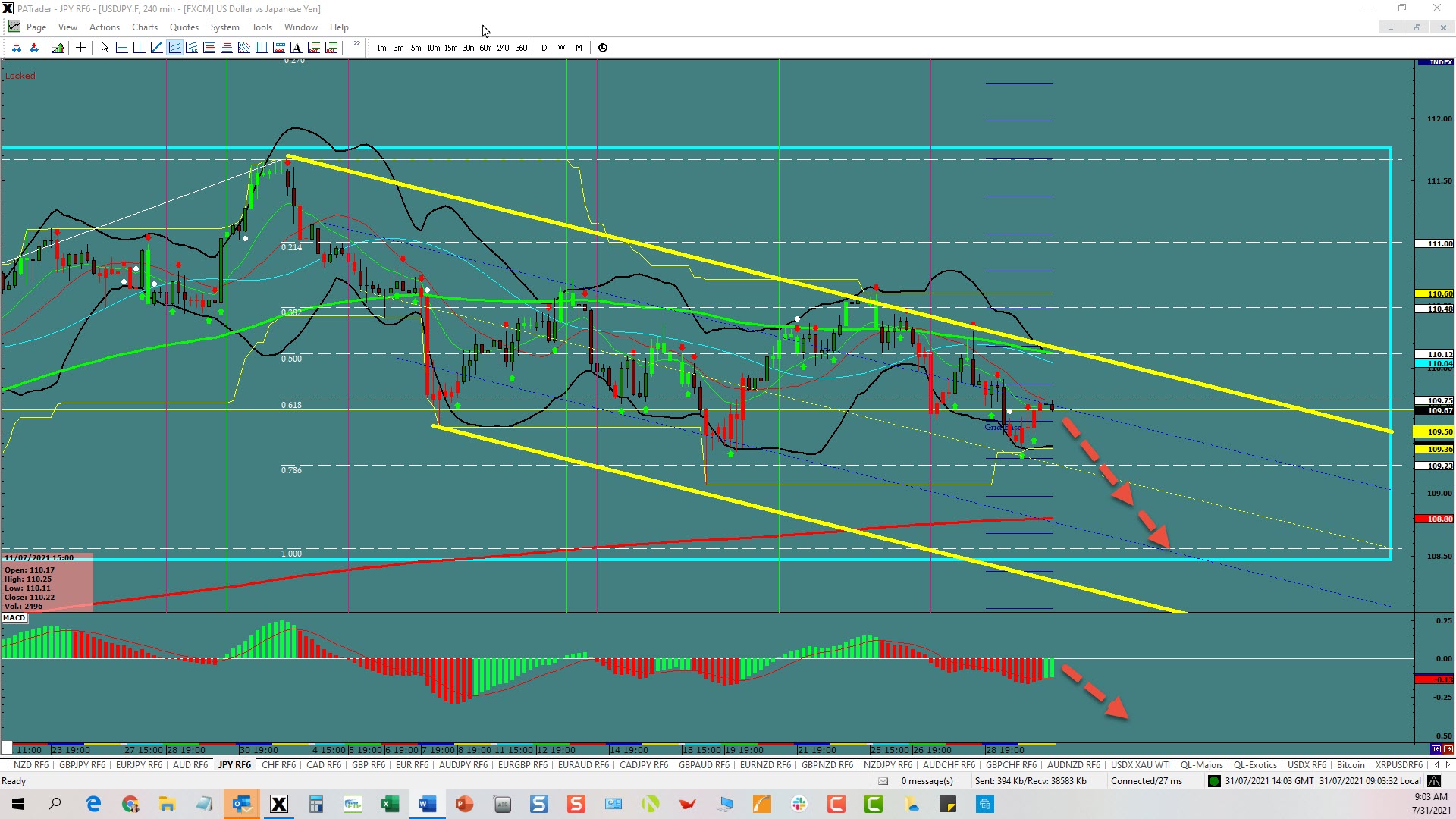The image size is (1456, 819).
Task: Switch chart to 5m timeframe
Action: [416, 48]
